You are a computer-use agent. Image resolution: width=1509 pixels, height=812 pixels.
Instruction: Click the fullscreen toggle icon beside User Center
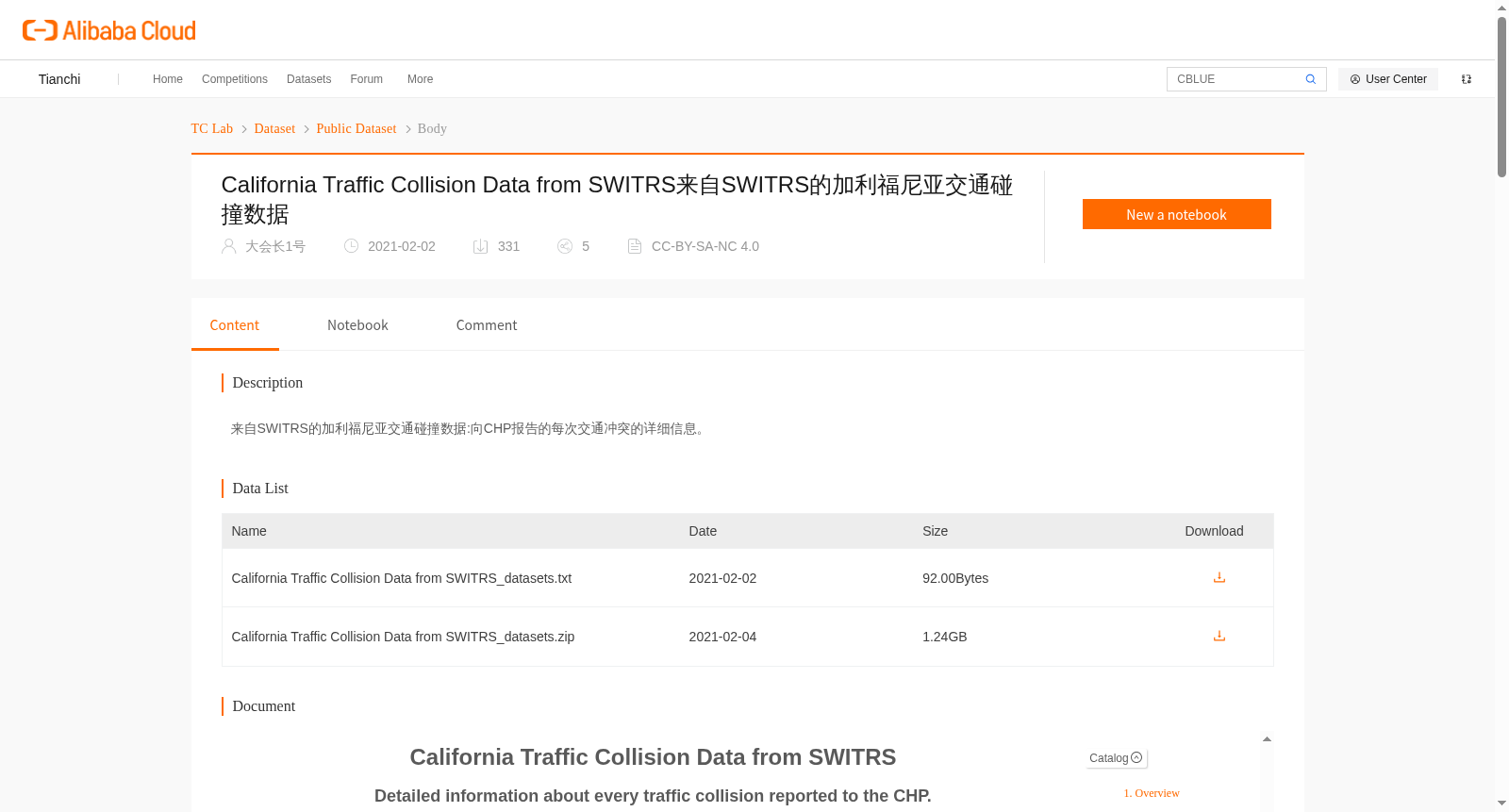(1467, 79)
